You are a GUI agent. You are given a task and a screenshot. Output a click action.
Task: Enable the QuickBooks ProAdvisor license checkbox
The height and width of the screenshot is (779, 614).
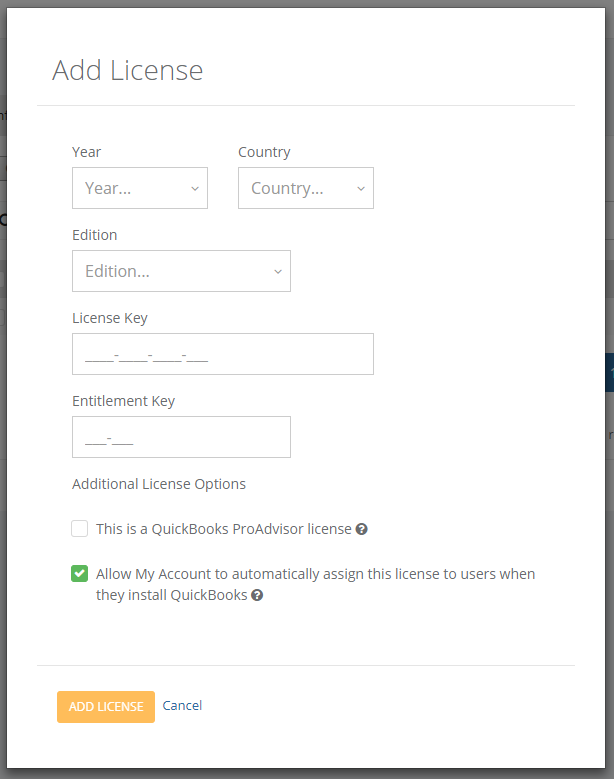[x=79, y=529]
